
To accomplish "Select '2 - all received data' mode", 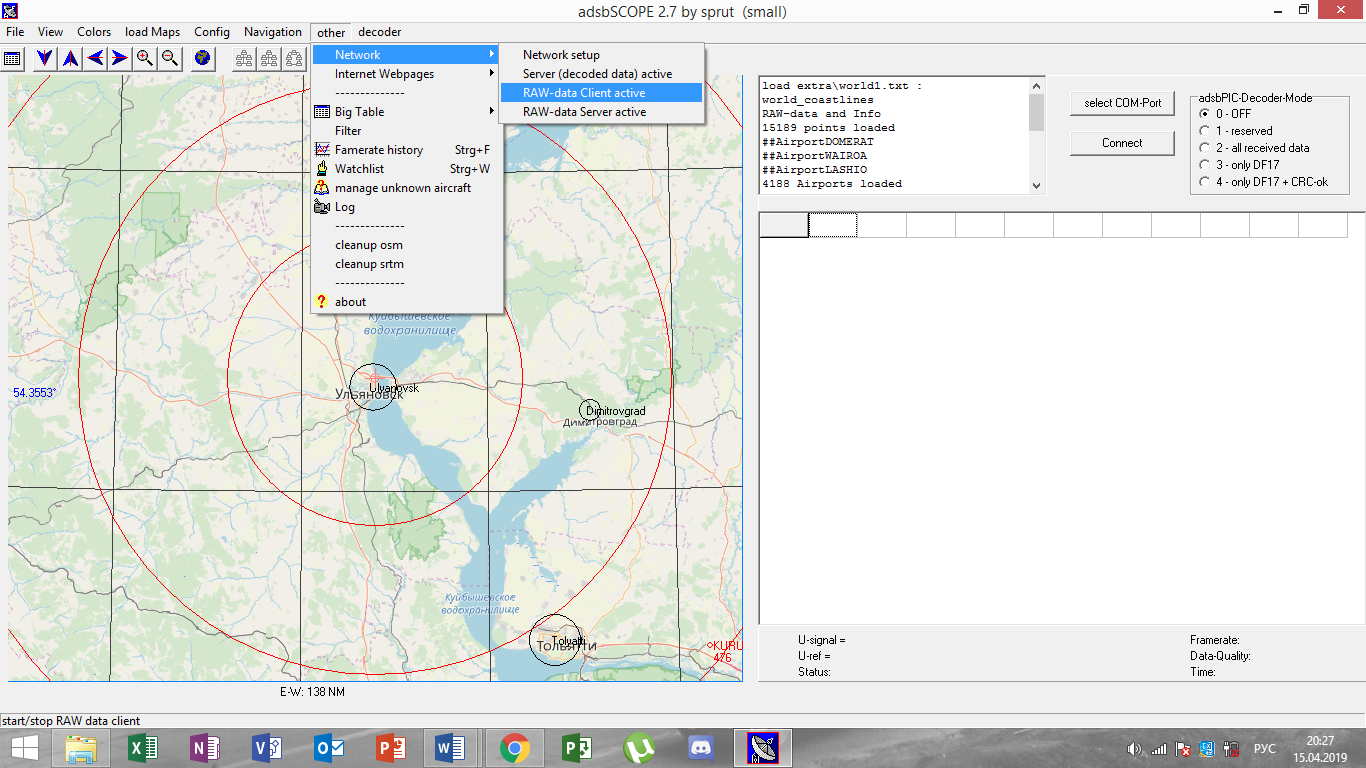I will [1205, 148].
